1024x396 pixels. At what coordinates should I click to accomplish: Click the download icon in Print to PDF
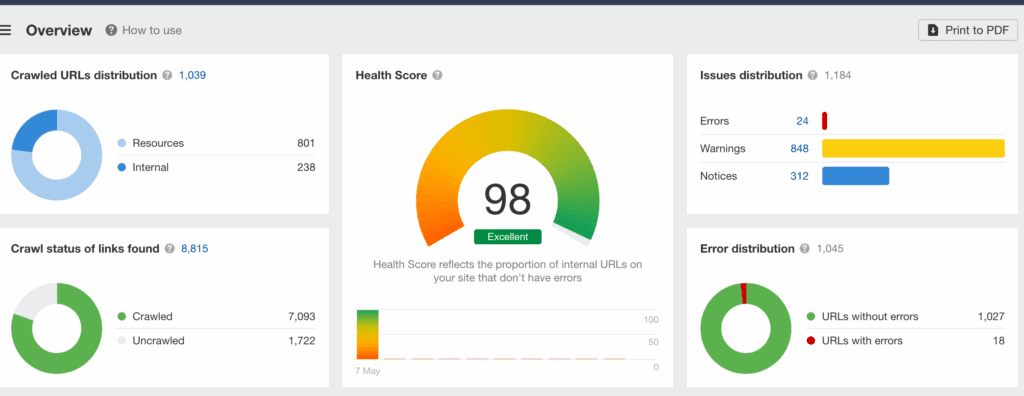point(933,30)
